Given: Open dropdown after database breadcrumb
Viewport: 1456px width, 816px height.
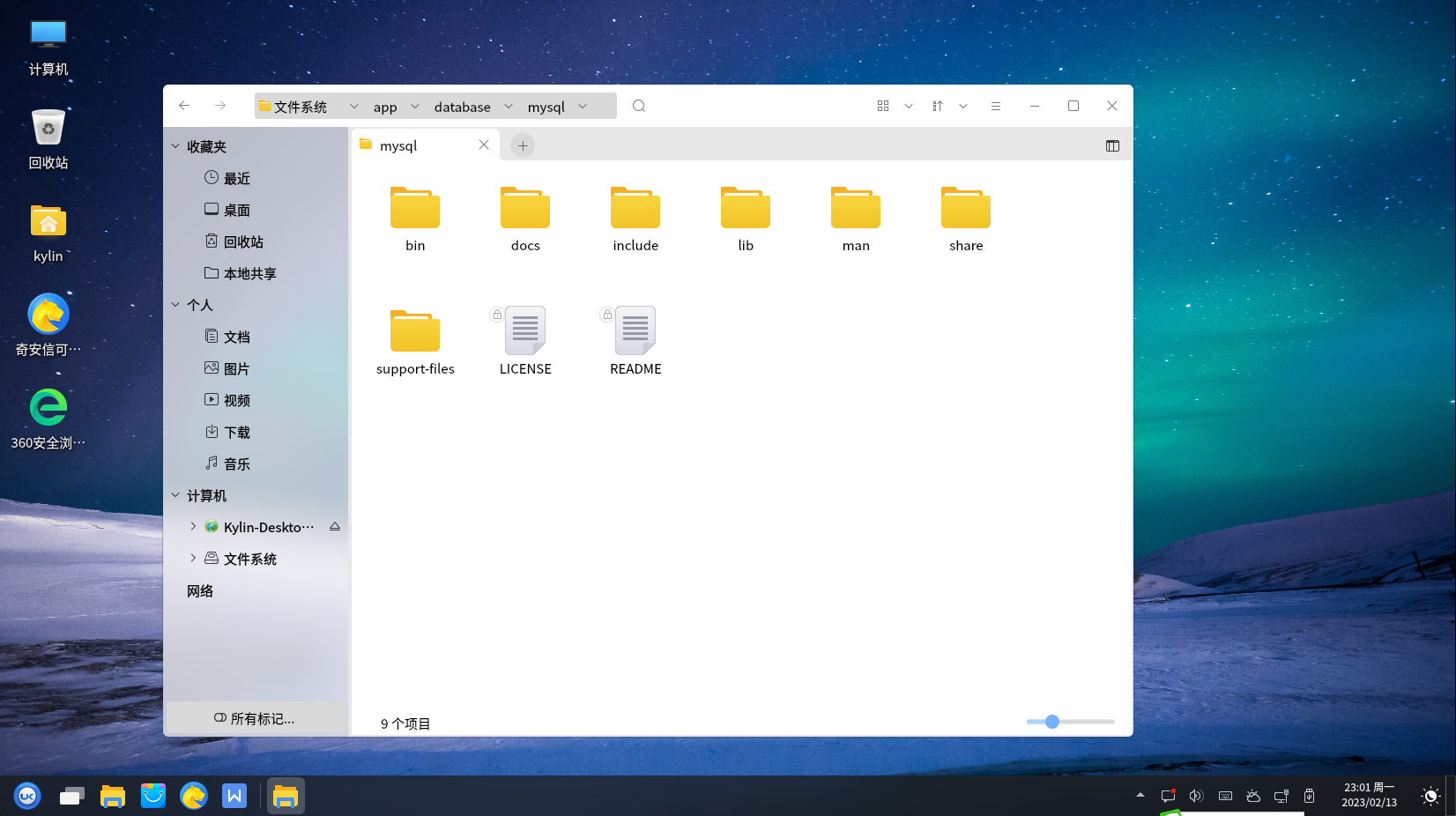Looking at the screenshot, I should tap(509, 107).
